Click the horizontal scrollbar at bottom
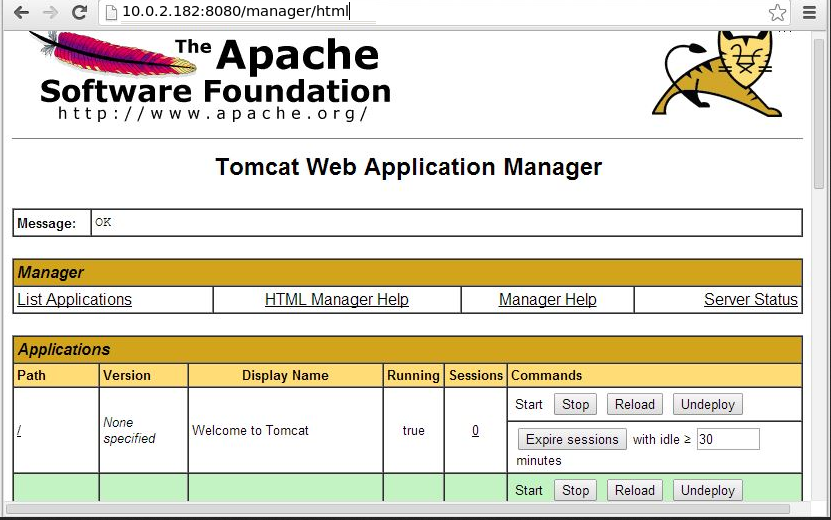 point(397,508)
